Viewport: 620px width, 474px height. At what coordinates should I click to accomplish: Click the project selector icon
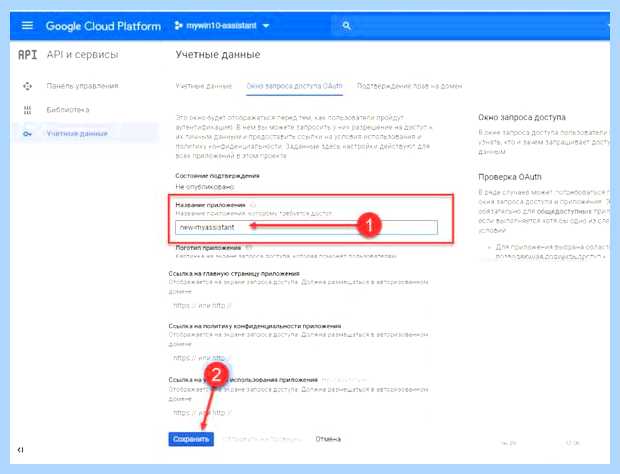pos(178,26)
